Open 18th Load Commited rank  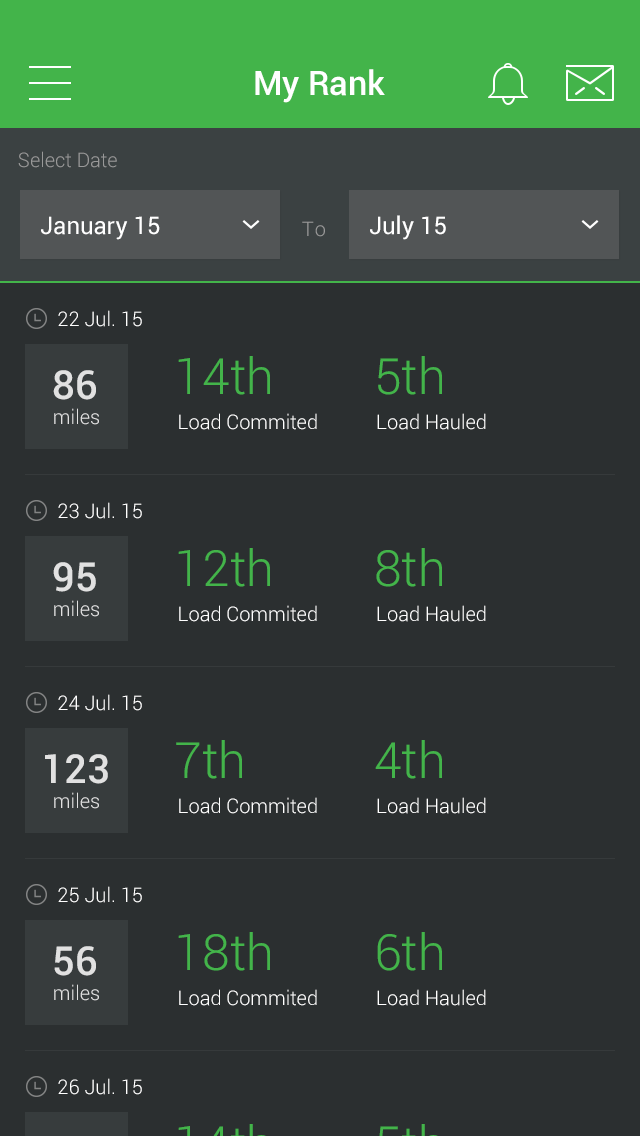point(247,969)
